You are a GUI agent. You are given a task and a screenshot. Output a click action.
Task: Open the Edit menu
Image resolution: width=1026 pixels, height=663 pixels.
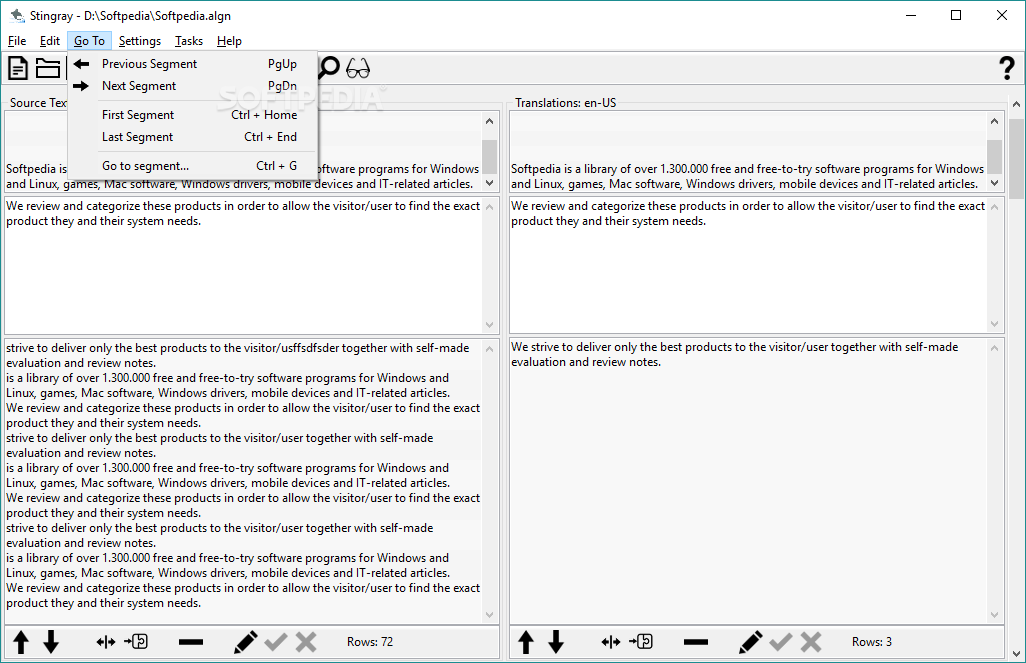(x=50, y=41)
